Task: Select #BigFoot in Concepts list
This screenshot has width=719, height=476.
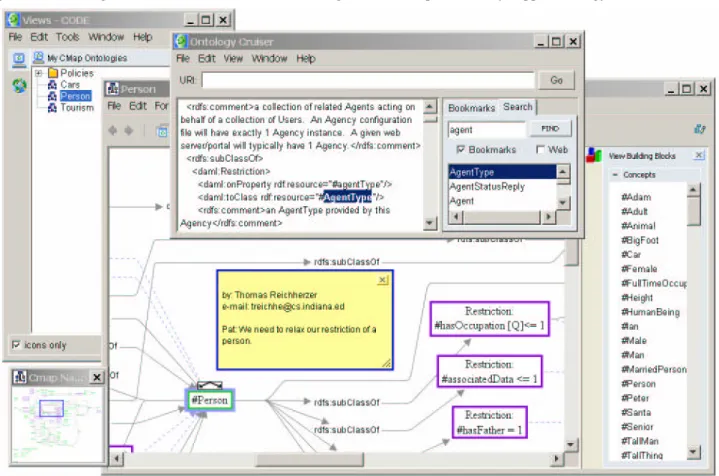Action: pyautogui.click(x=640, y=240)
